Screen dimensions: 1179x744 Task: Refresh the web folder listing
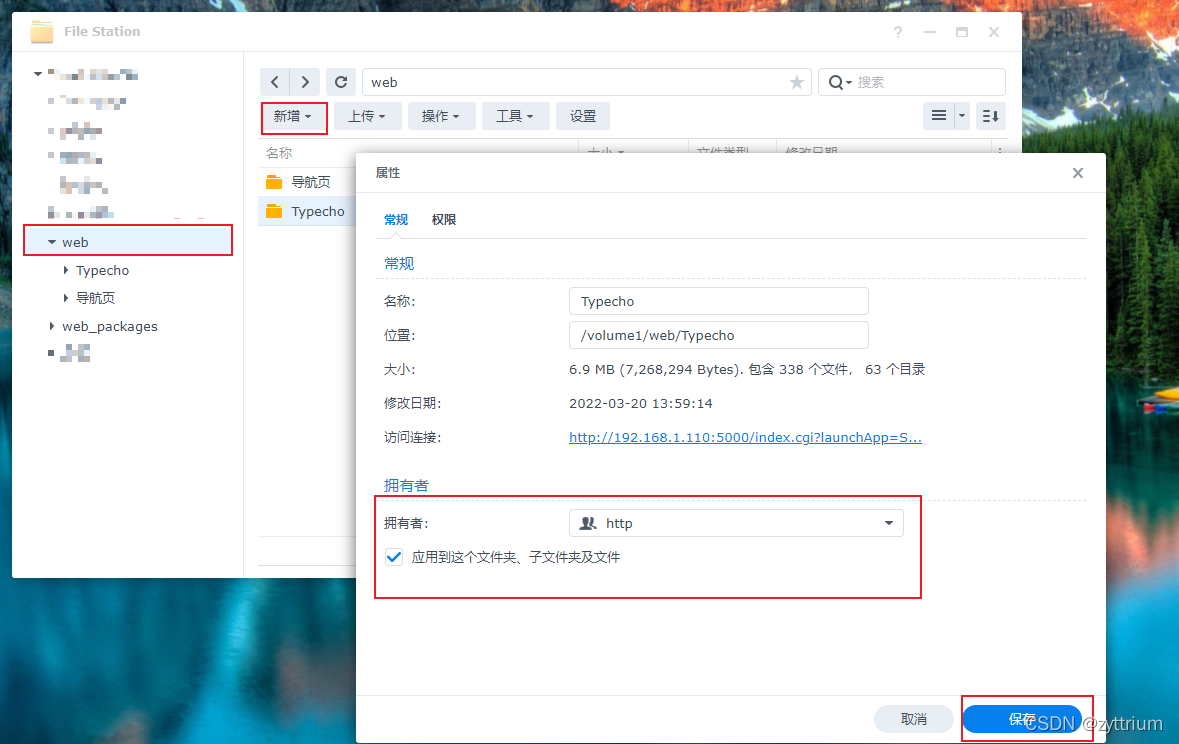341,82
